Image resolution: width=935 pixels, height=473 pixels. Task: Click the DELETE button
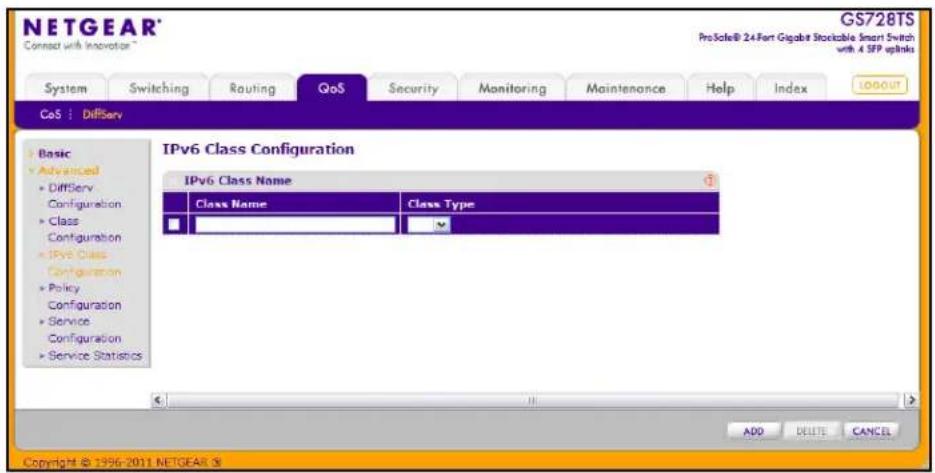(812, 431)
